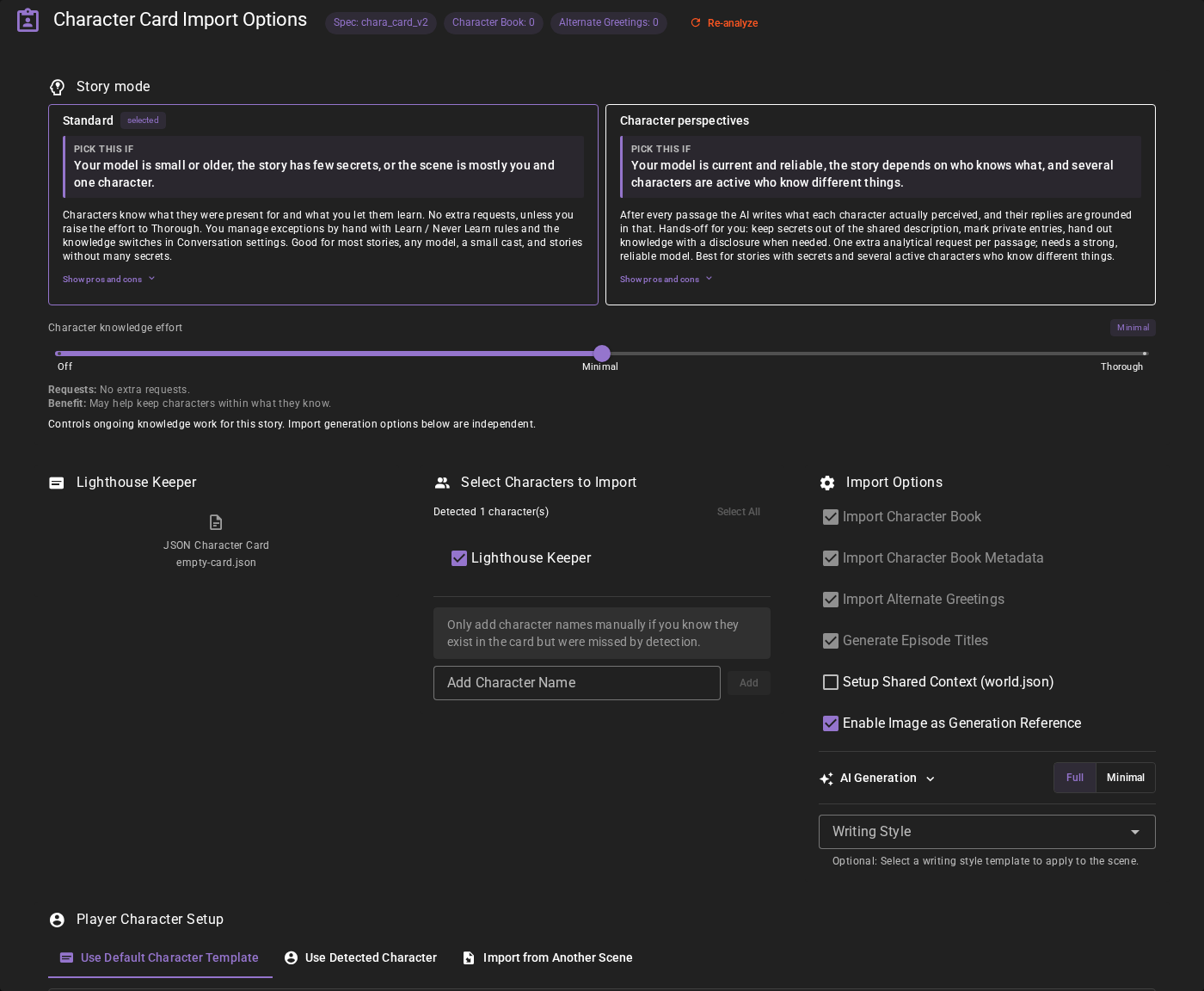
Task: Click the people icon beside Select Characters to Import
Action: (x=442, y=483)
